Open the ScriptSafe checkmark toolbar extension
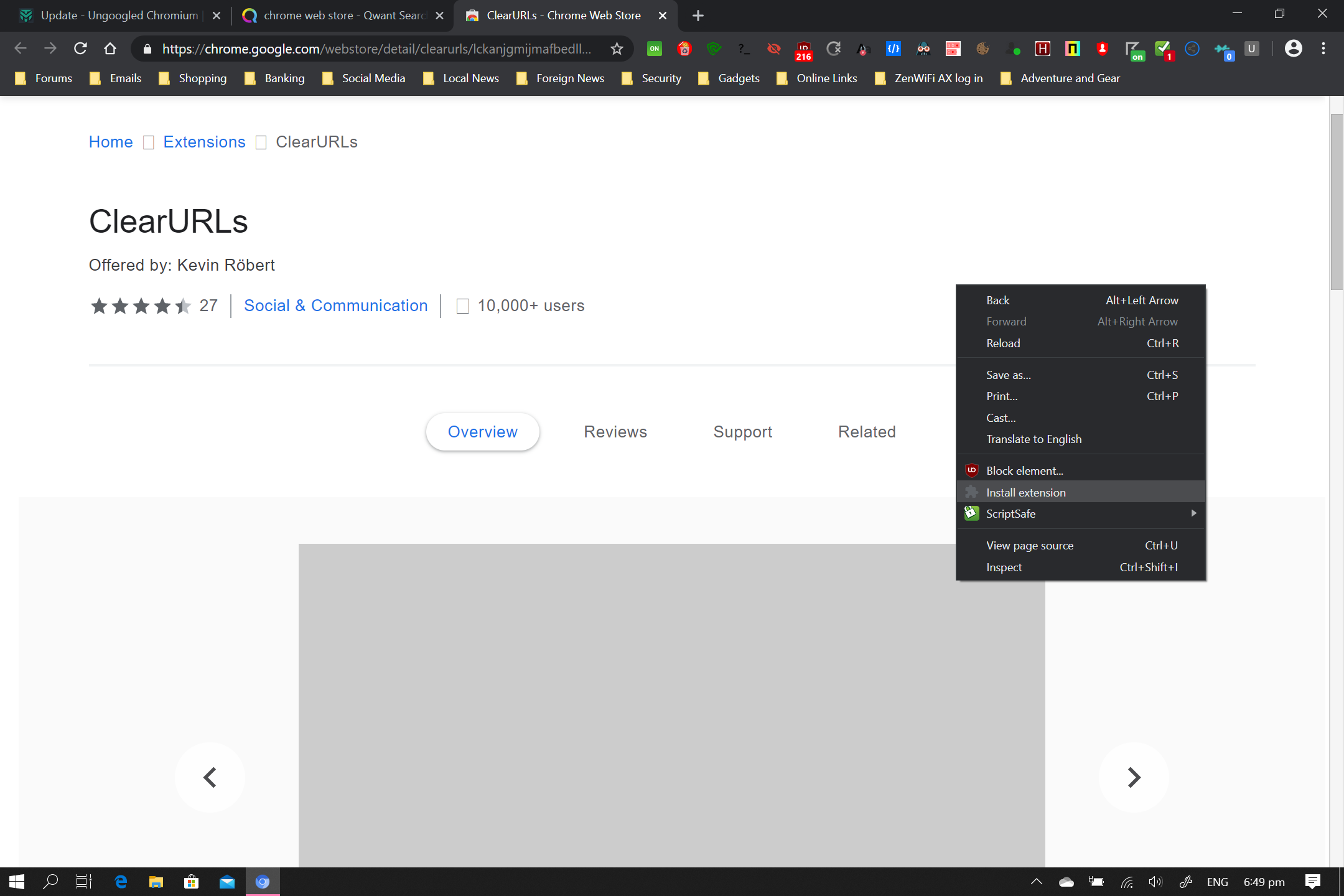Screen dimensions: 1344x896 1162,49
